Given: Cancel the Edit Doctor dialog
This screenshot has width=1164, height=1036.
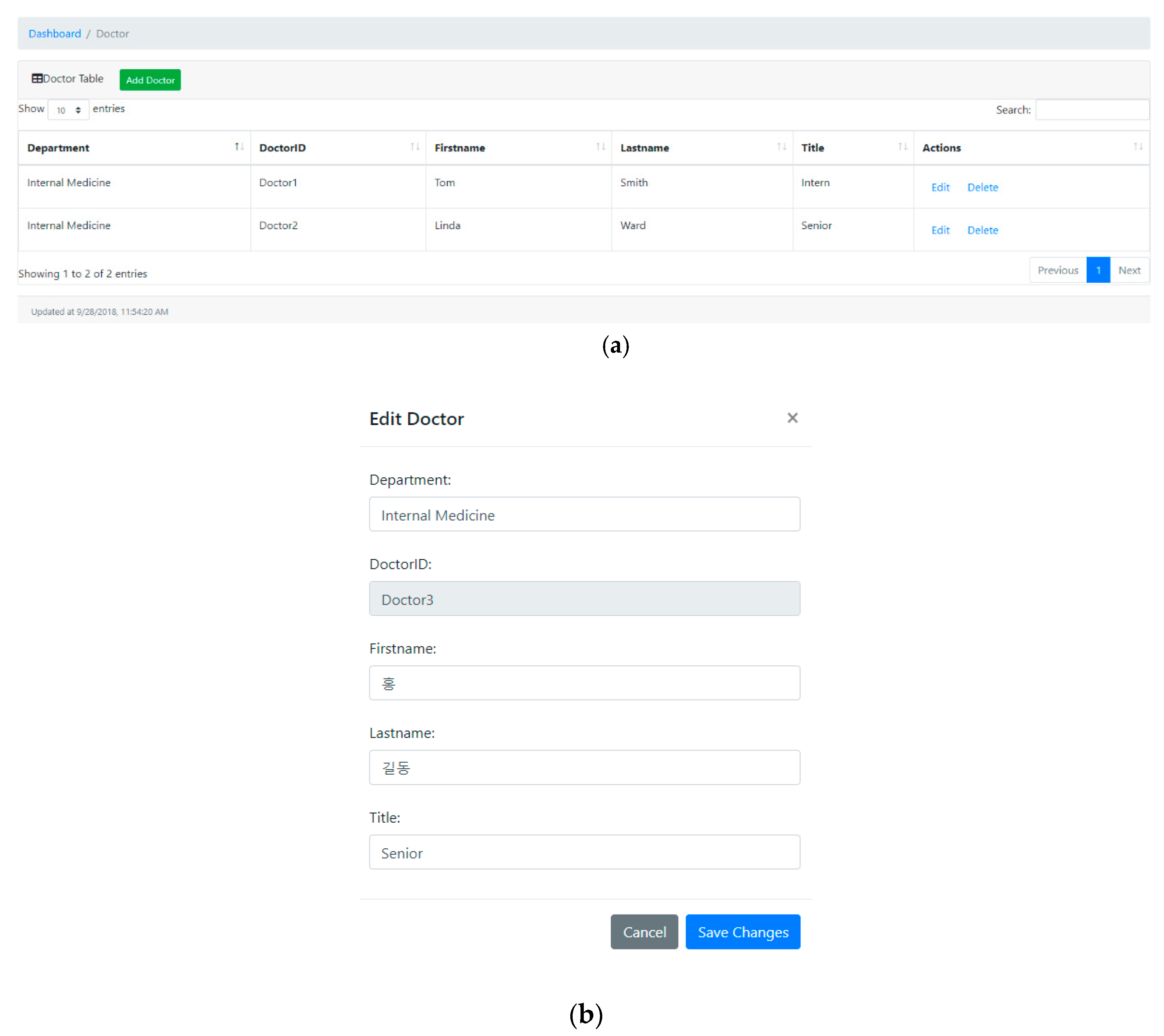Looking at the screenshot, I should click(644, 932).
